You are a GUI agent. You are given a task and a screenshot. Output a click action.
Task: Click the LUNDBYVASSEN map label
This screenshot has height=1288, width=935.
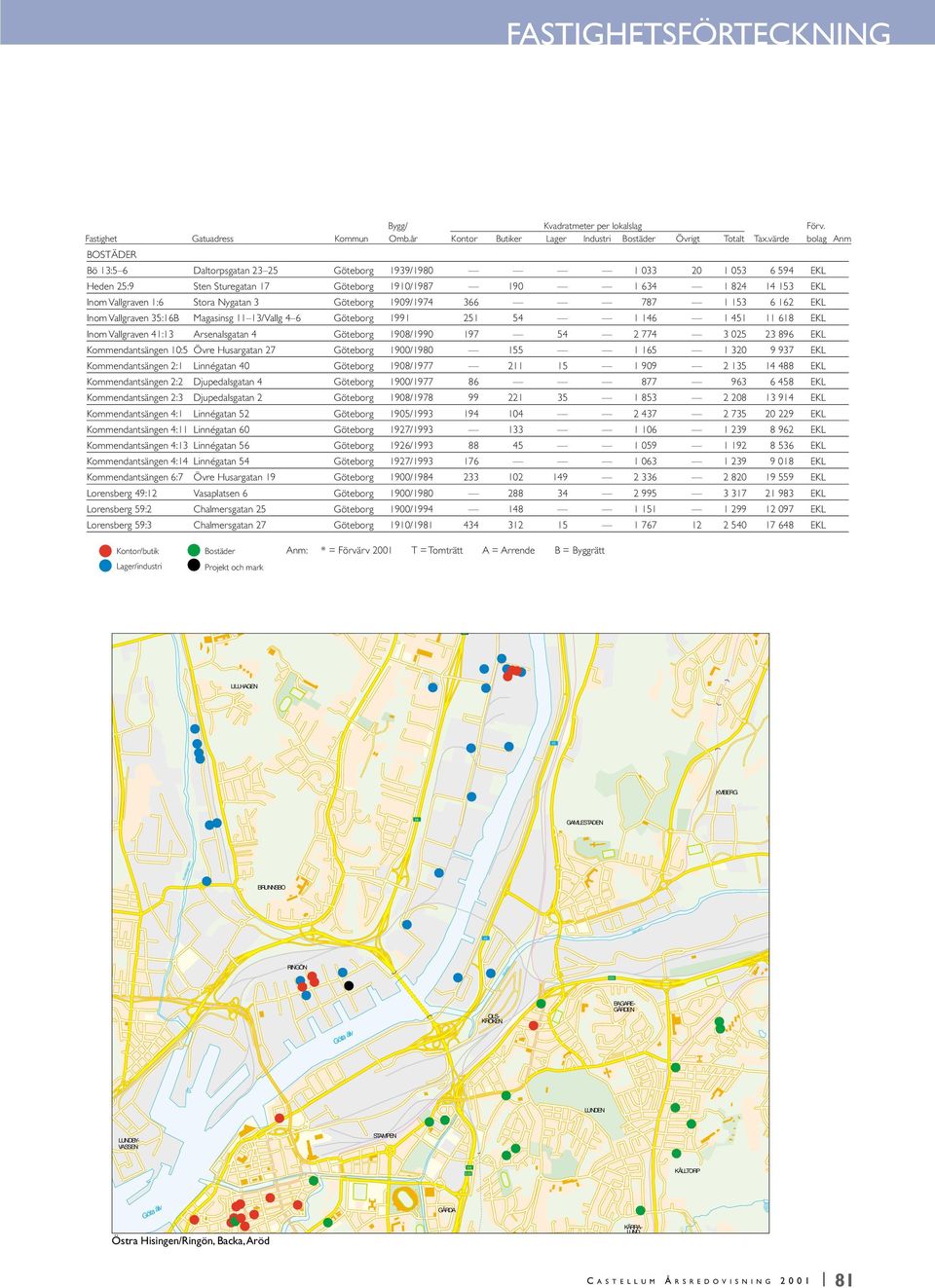[x=129, y=1143]
